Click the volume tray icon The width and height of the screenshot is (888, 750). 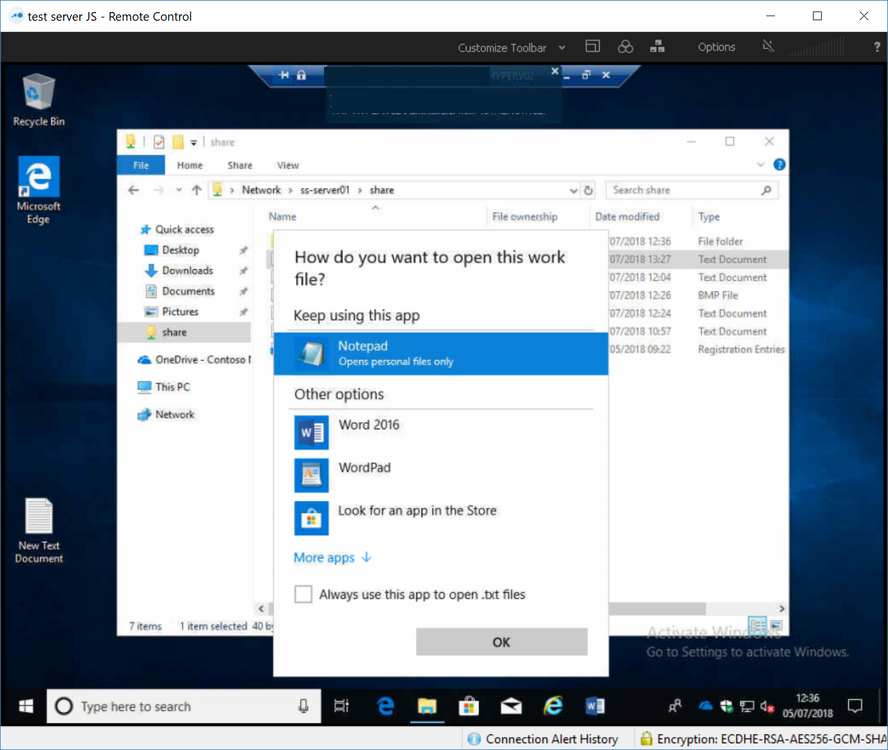[x=767, y=706]
